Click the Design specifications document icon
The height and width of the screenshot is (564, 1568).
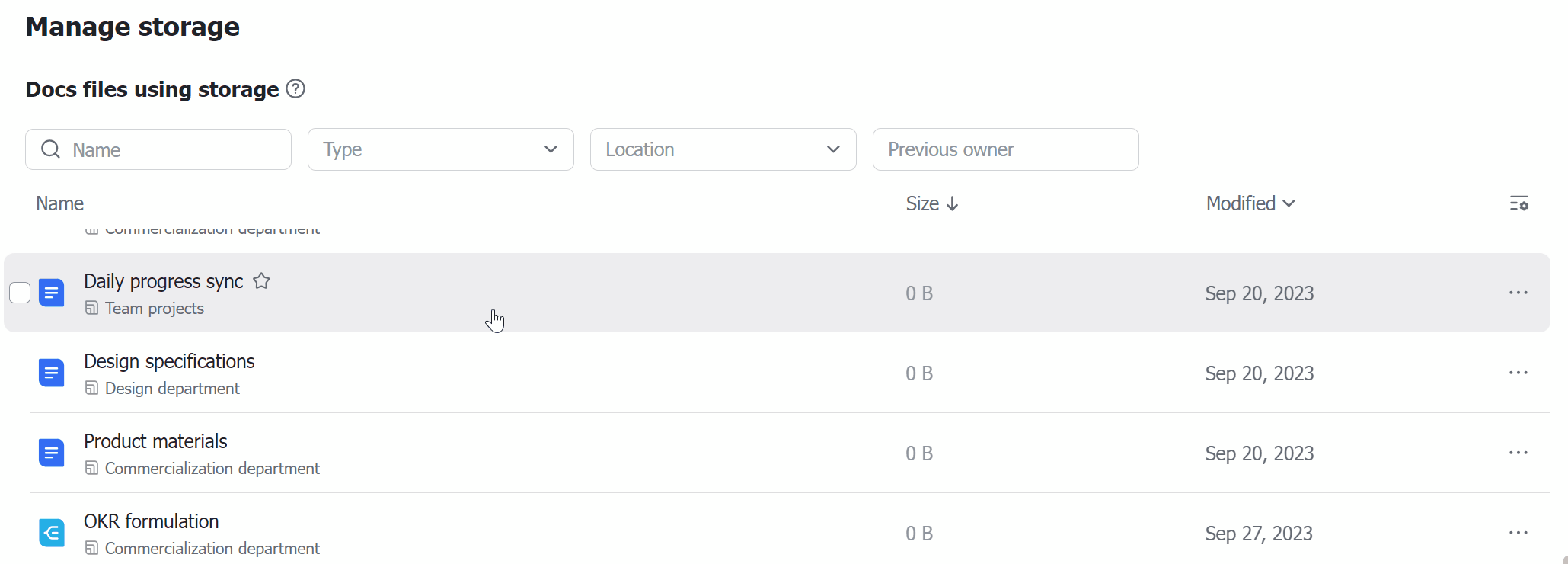tap(52, 373)
